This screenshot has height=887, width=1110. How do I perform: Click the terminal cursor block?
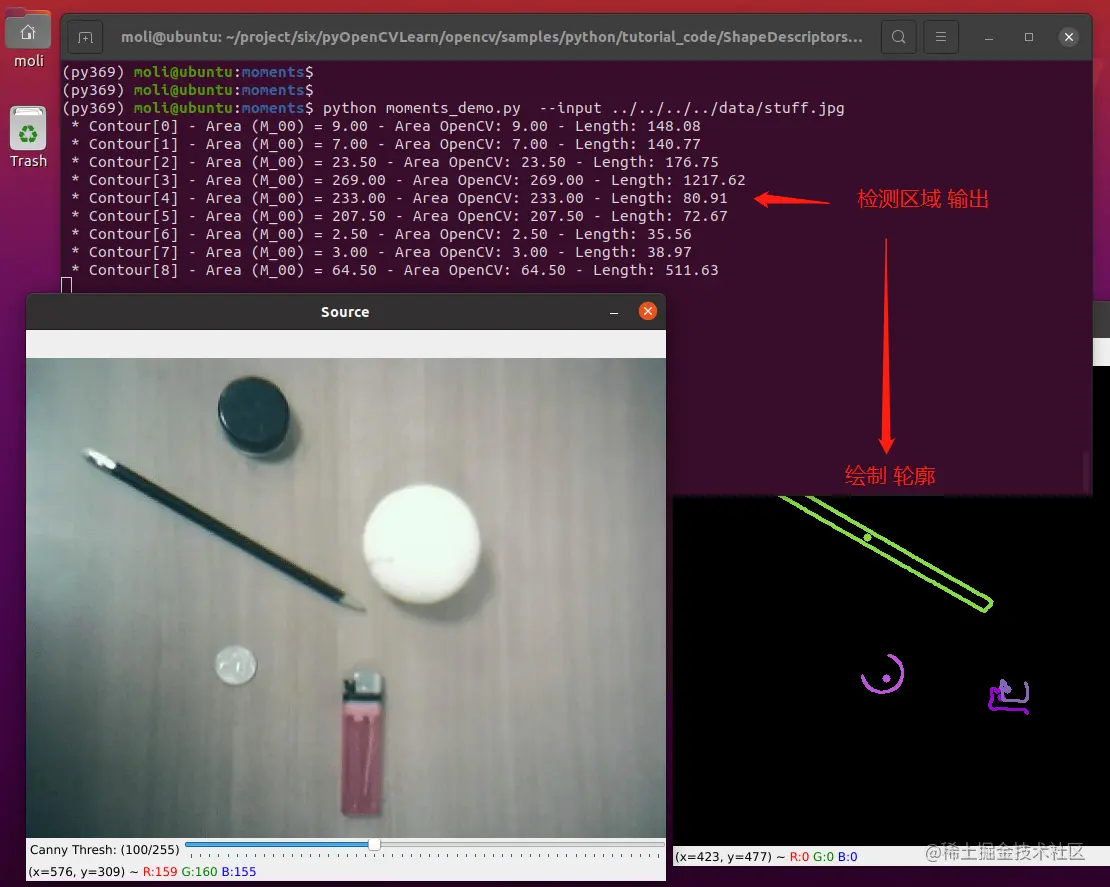67,285
